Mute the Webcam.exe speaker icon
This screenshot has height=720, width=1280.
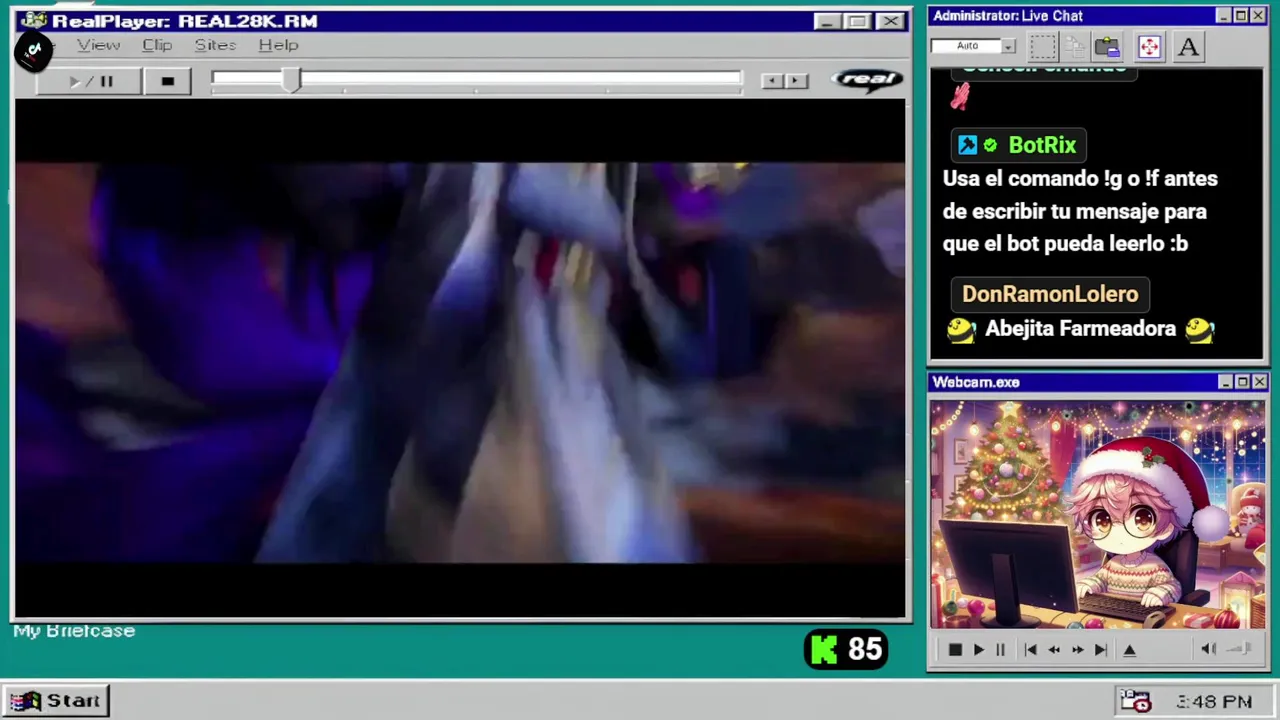(x=1208, y=649)
